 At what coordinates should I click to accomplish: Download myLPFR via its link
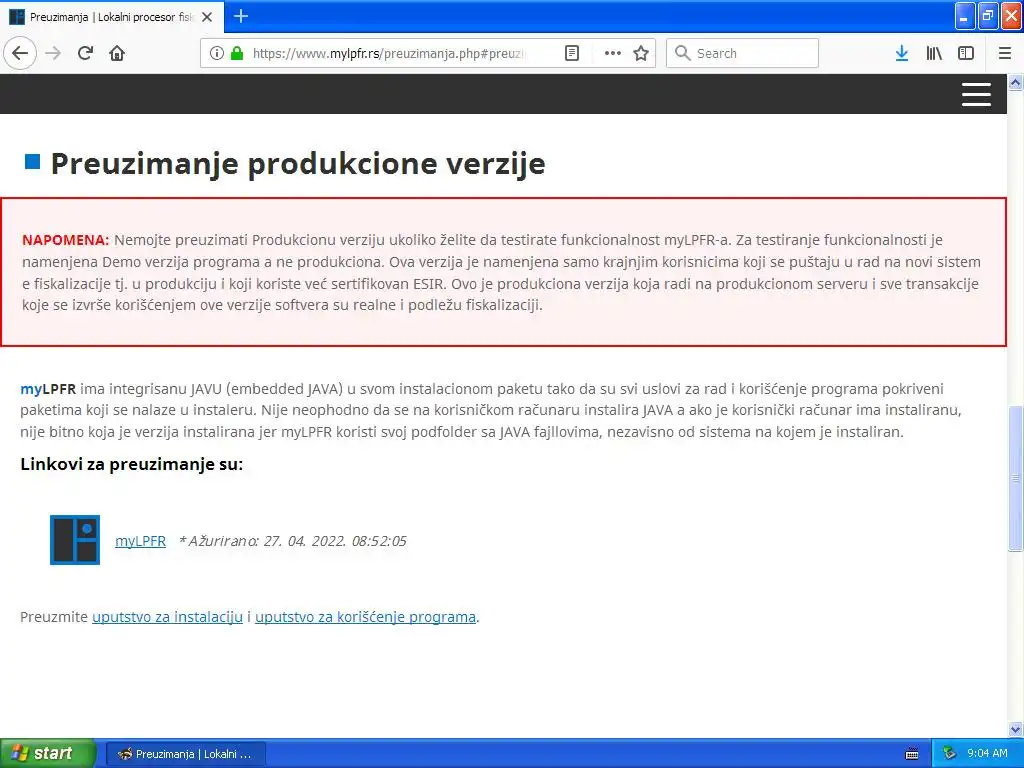140,541
